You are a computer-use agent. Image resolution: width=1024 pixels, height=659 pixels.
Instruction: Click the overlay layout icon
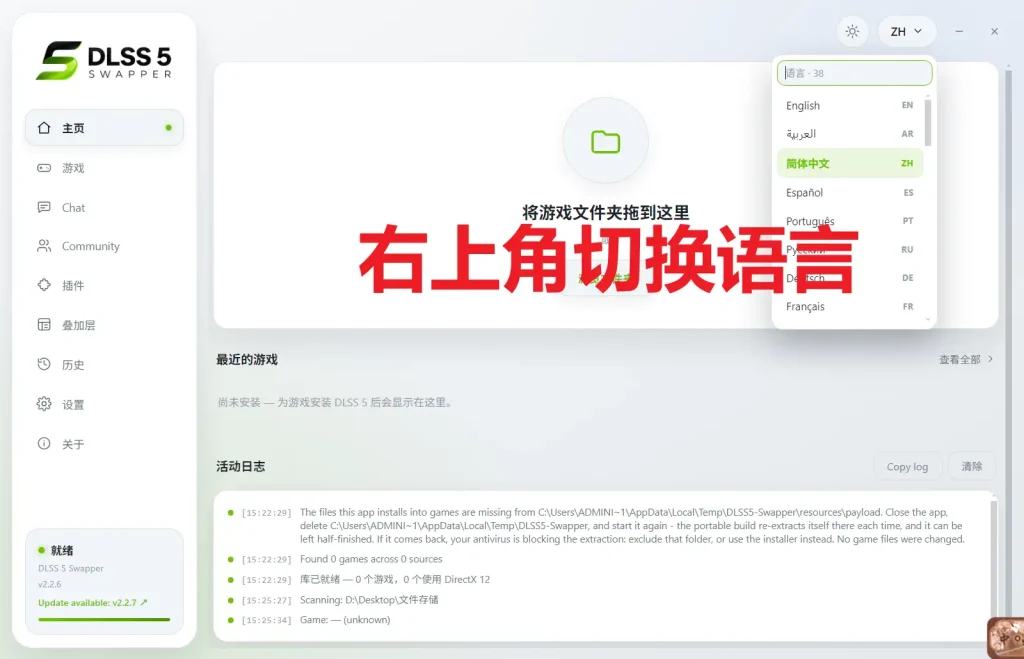(x=44, y=325)
